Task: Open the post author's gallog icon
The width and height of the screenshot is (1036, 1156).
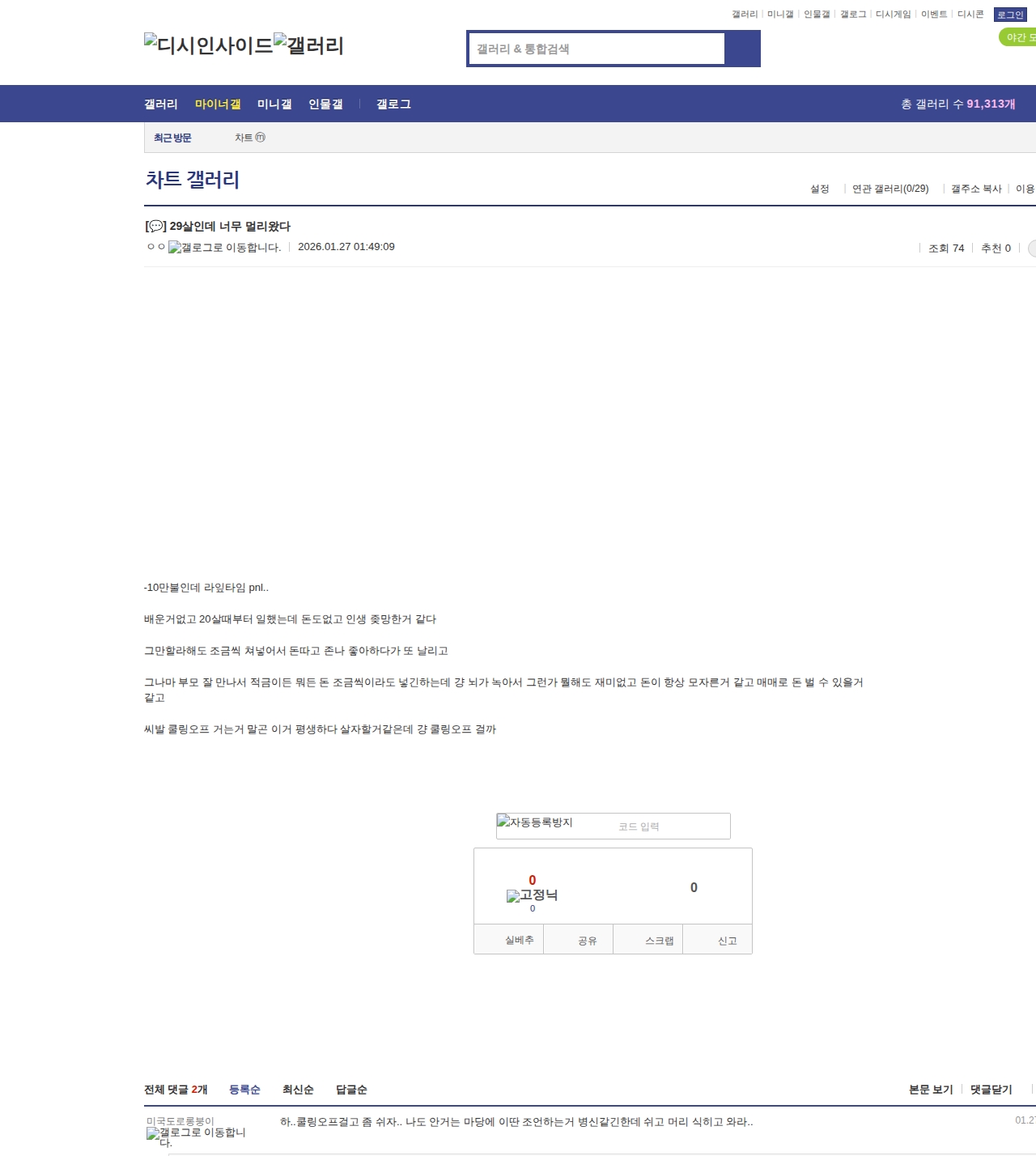Action: (x=224, y=248)
